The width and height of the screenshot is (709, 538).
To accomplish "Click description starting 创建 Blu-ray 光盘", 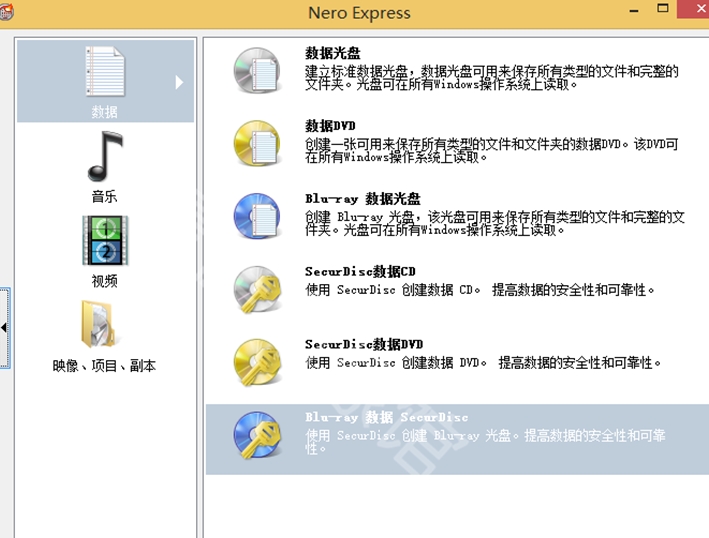I will [x=495, y=223].
